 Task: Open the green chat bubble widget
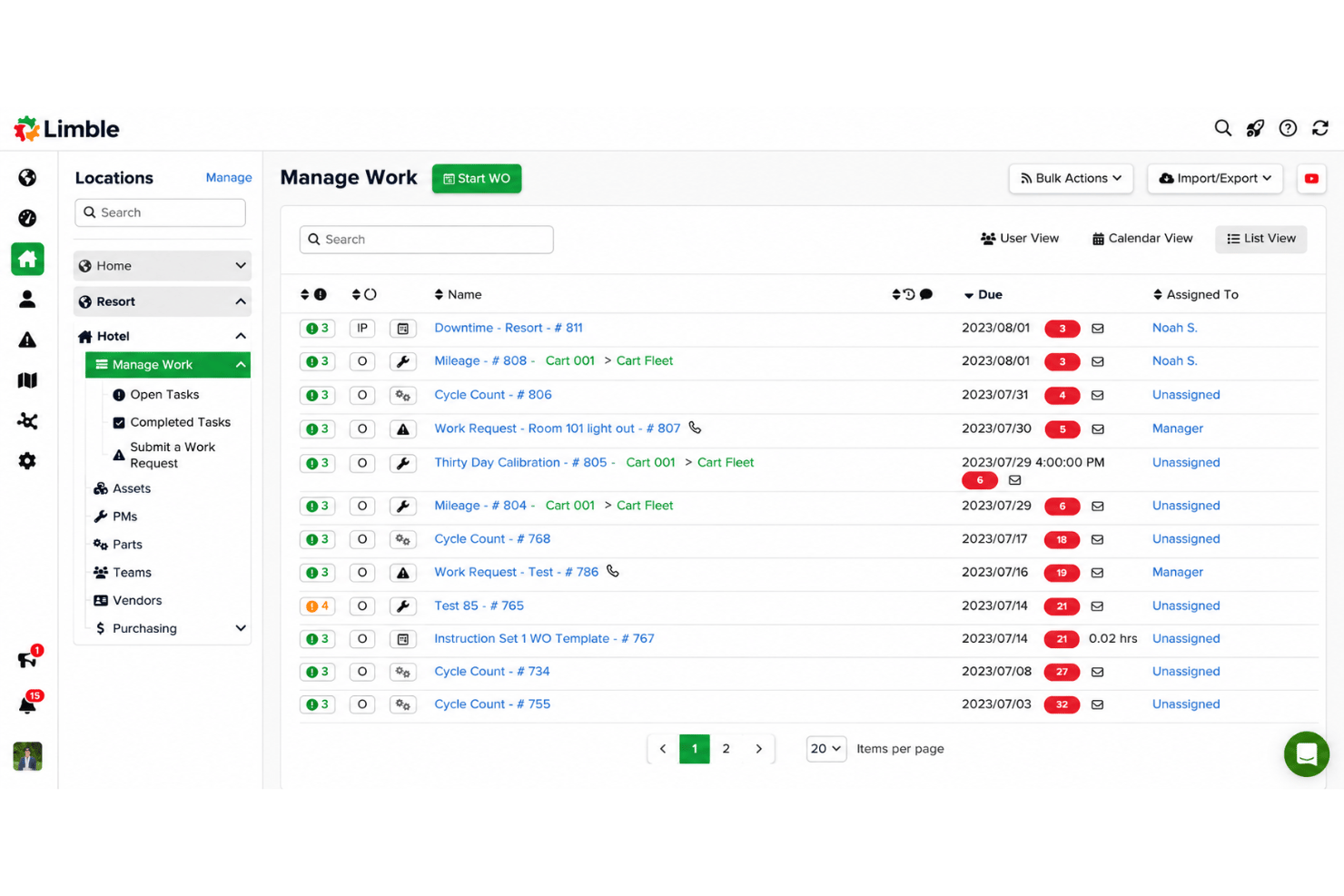[1307, 754]
